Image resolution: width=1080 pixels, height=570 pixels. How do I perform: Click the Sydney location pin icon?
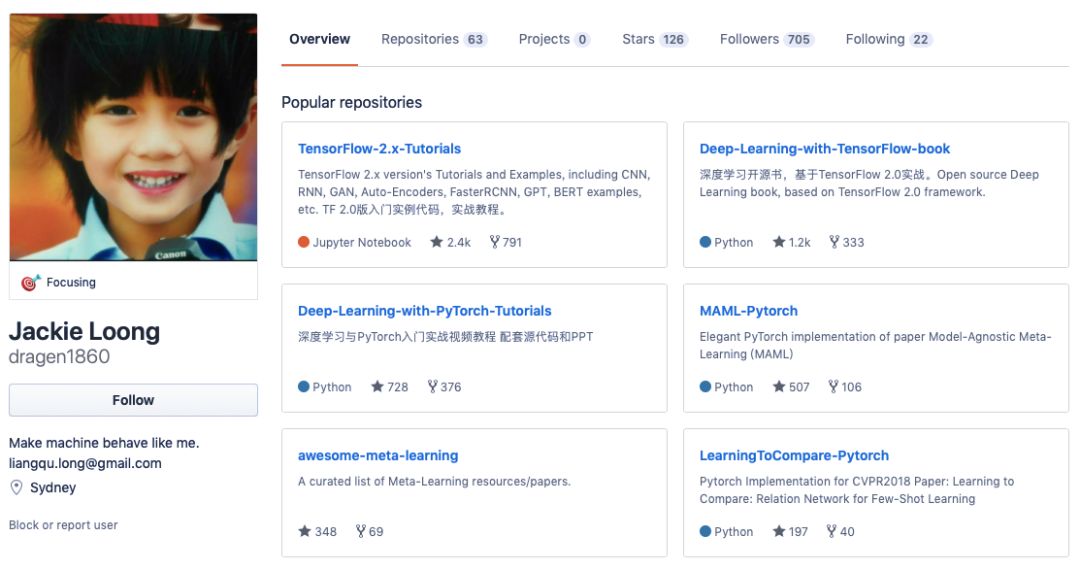click(x=16, y=488)
